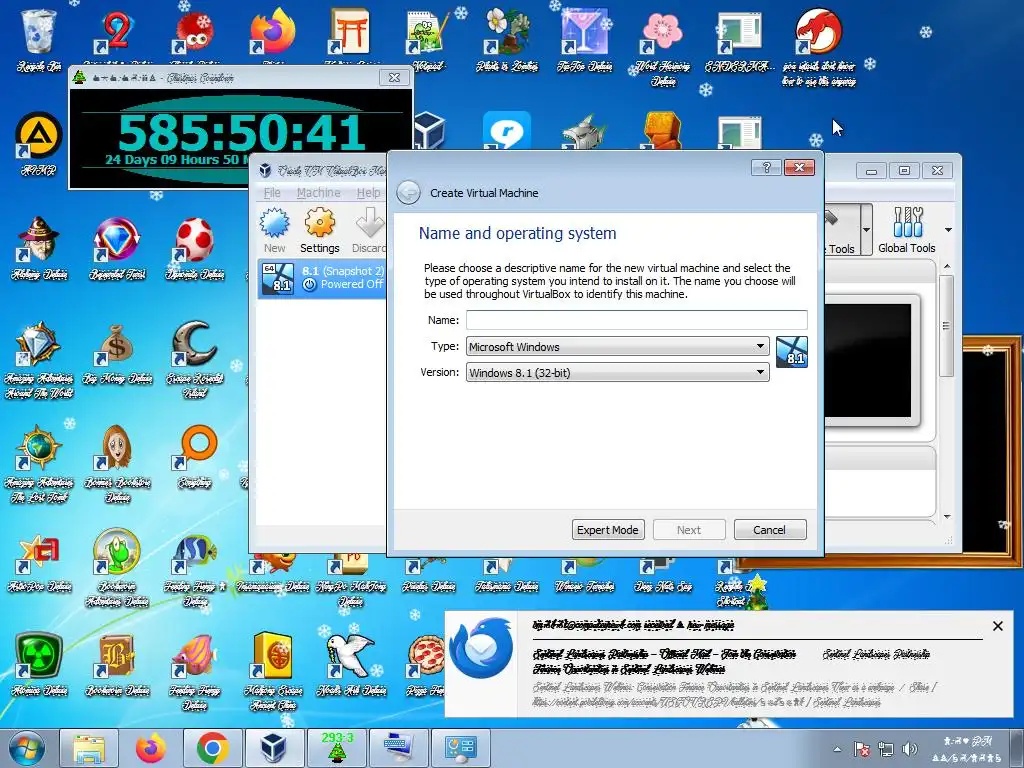Image resolution: width=1024 pixels, height=768 pixels.
Task: Open Global Tools in VirtualBox Manager
Action: click(x=907, y=230)
